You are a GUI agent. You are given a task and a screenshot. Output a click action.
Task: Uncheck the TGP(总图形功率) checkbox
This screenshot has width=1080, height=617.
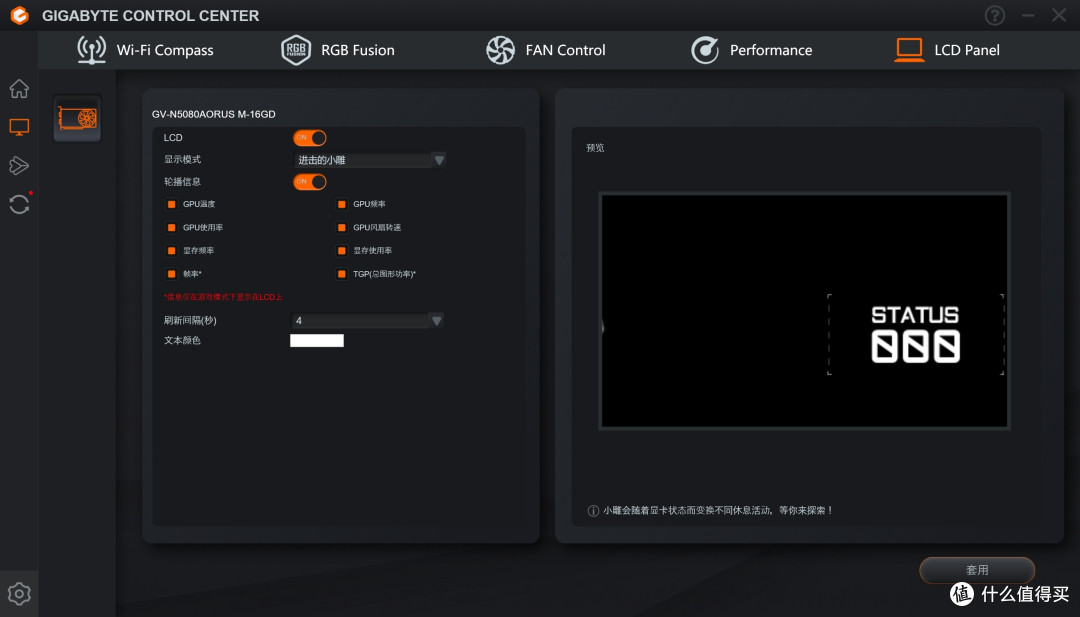tap(342, 274)
